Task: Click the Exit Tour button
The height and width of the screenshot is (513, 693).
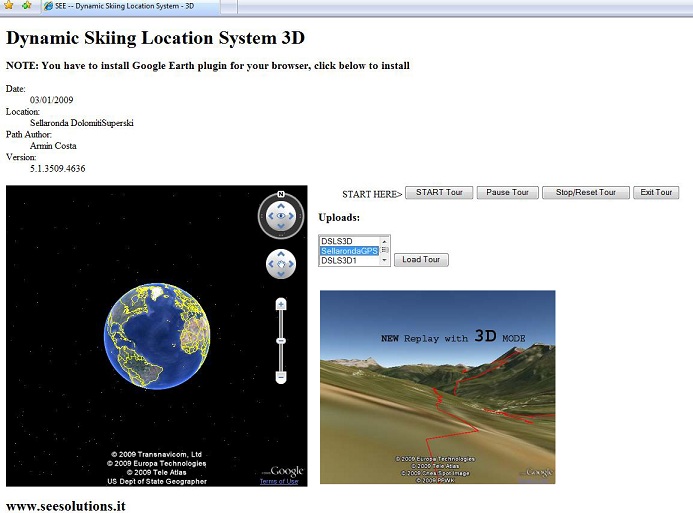Action: [x=656, y=193]
